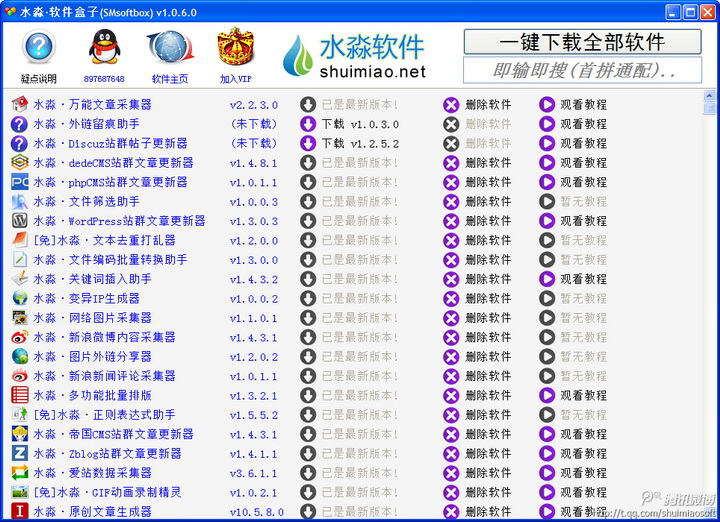Image resolution: width=720 pixels, height=522 pixels.
Task: Click 删除软件 for 正则表达式助手
Action: coord(488,415)
